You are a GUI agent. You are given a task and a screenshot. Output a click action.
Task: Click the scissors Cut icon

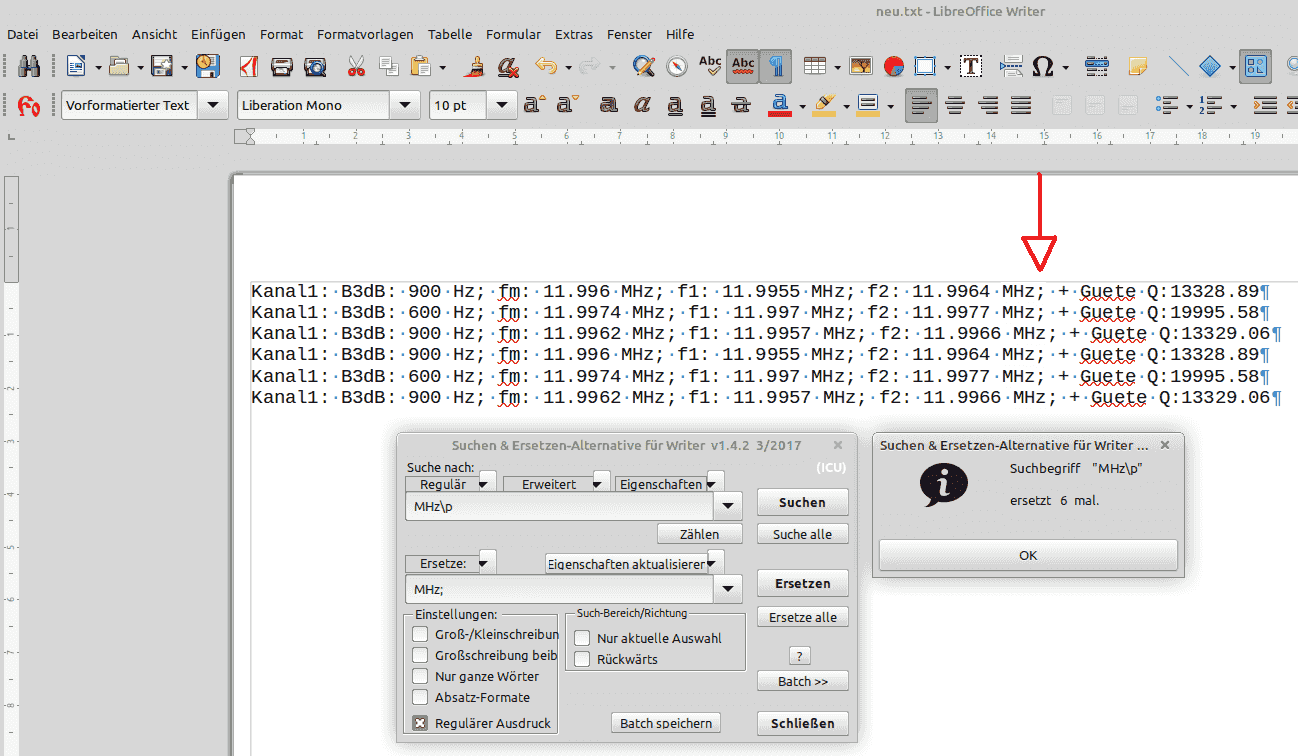pos(356,67)
